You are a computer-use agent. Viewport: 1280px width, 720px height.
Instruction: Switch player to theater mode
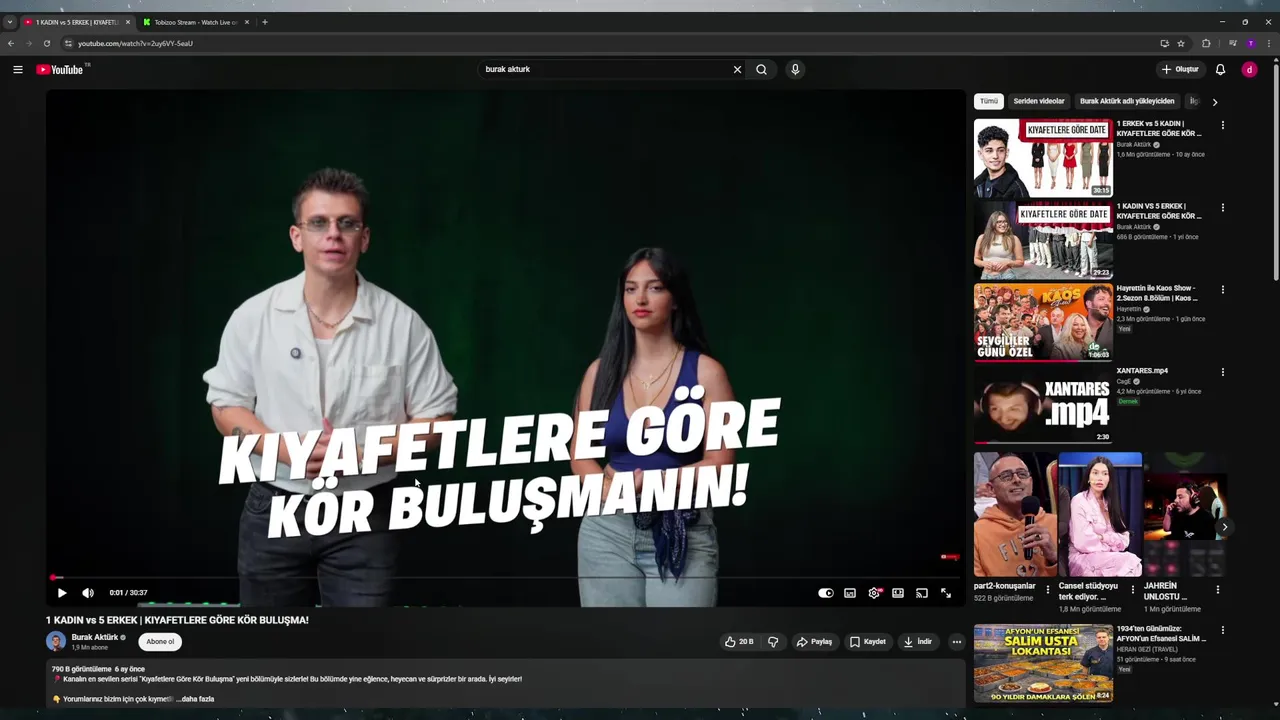(898, 593)
